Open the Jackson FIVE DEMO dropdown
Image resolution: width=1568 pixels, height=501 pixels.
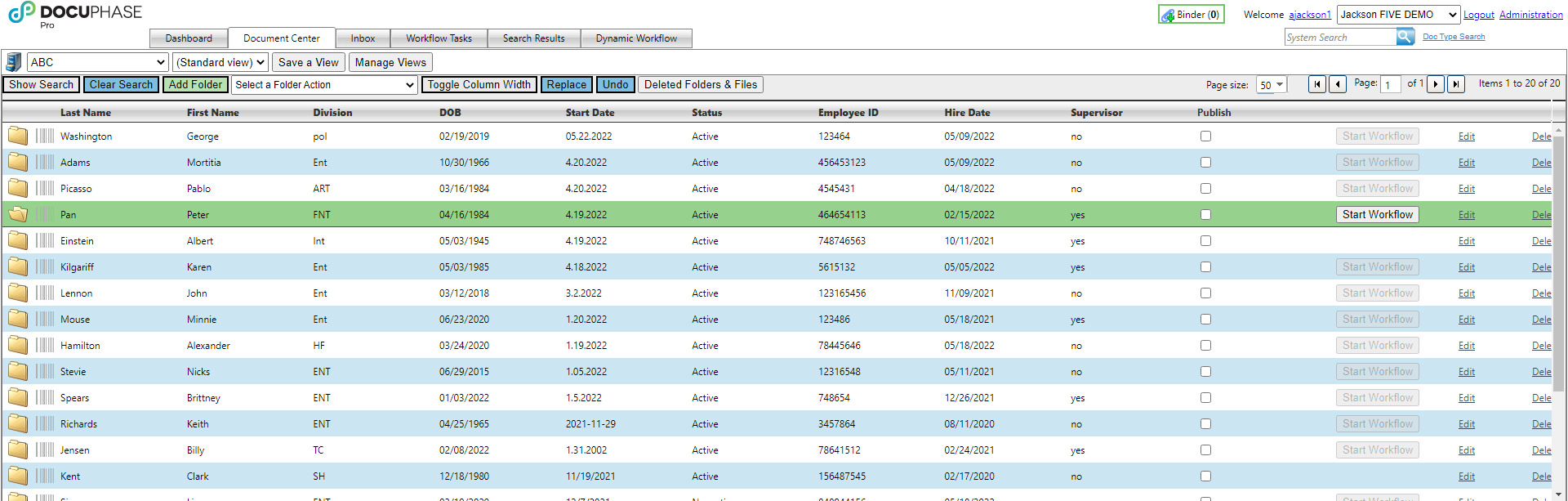1398,15
